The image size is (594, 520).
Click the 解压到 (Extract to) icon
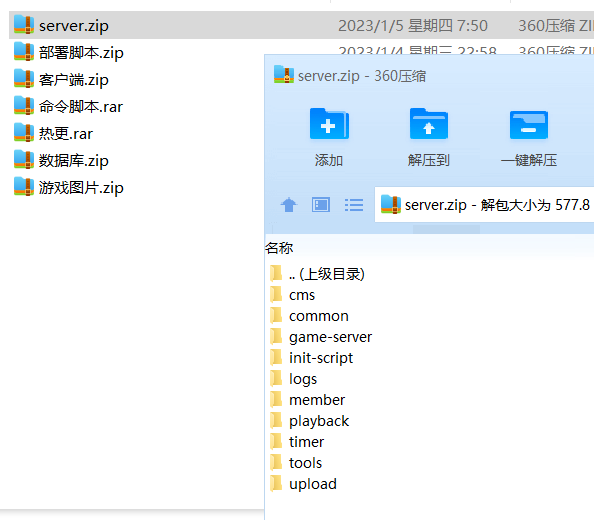pos(429,124)
